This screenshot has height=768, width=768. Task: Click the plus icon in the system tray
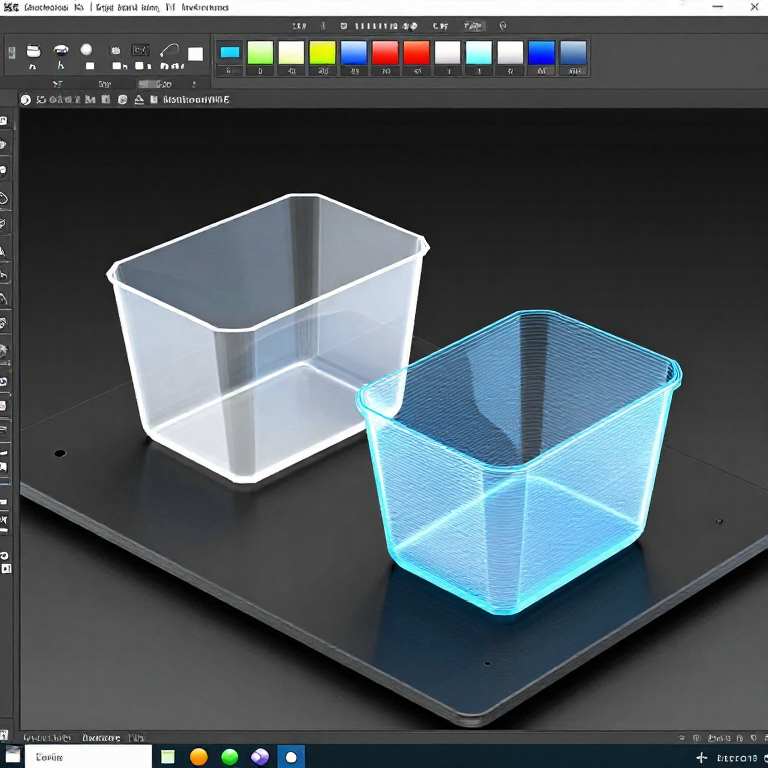[x=701, y=758]
